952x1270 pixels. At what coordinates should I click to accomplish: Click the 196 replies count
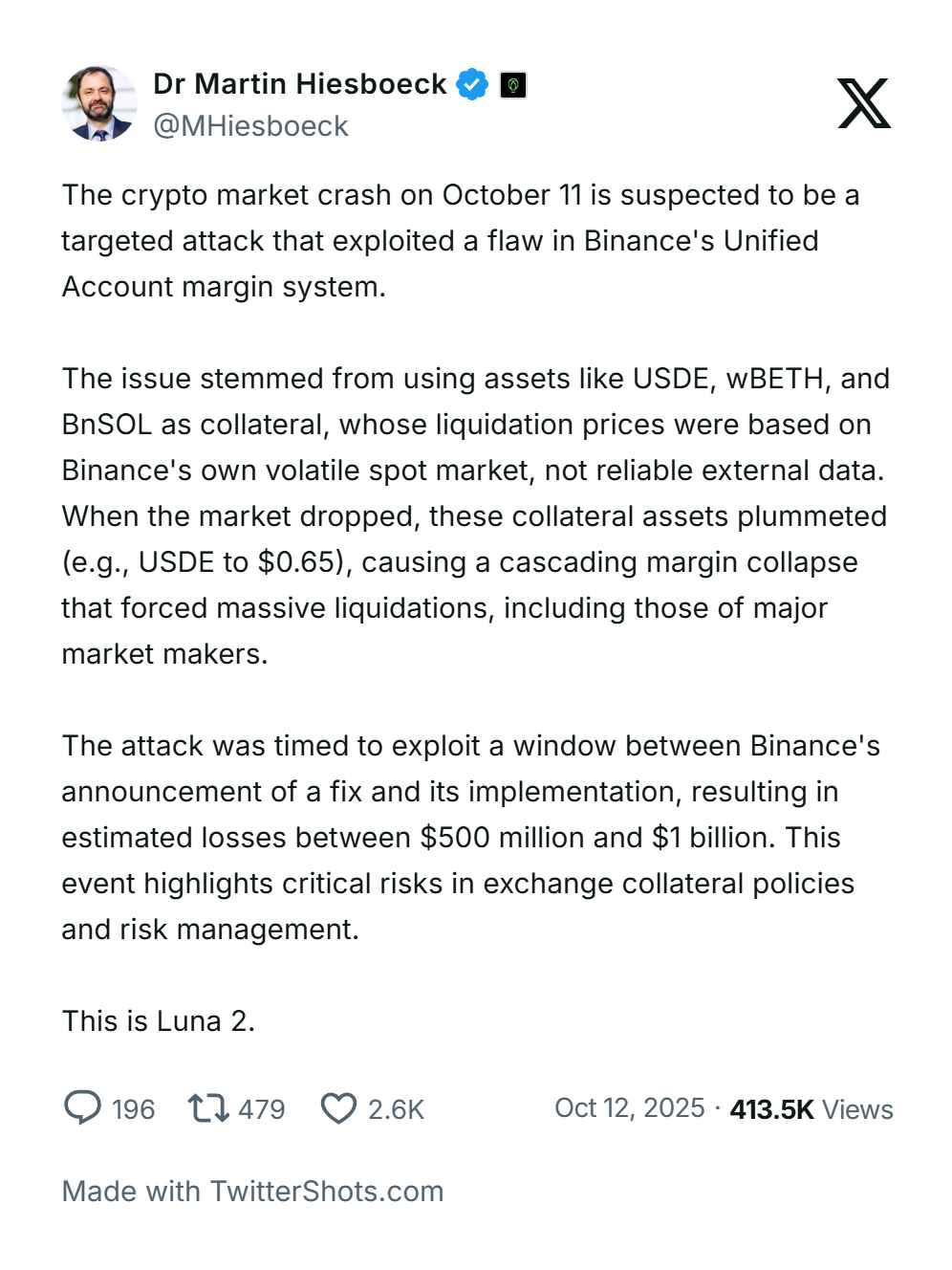click(133, 1109)
